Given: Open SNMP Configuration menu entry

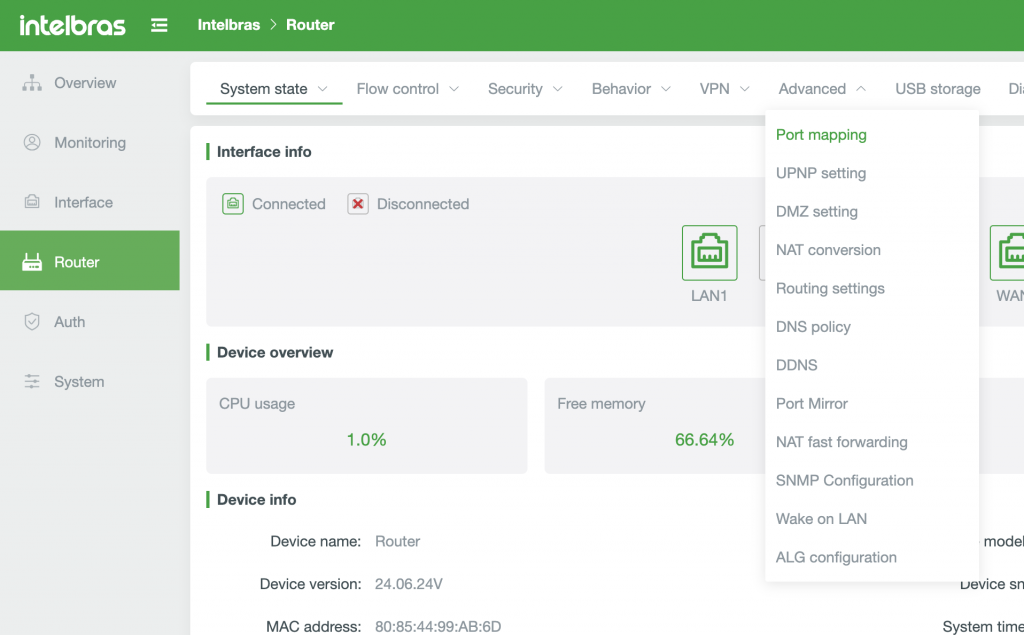Looking at the screenshot, I should 844,481.
